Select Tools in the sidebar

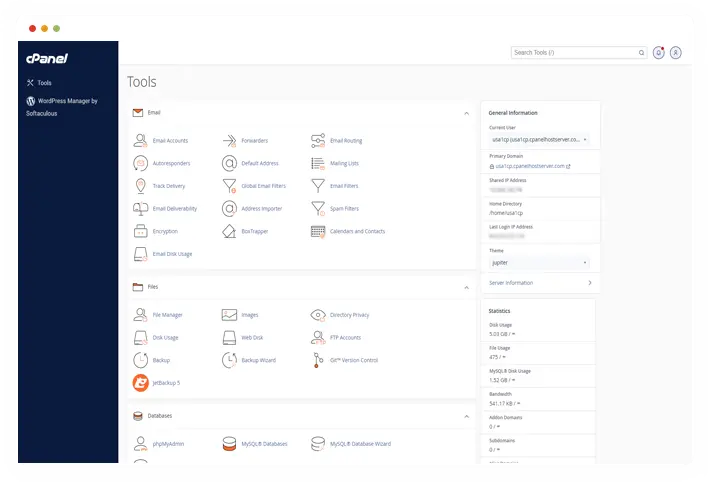39,83
